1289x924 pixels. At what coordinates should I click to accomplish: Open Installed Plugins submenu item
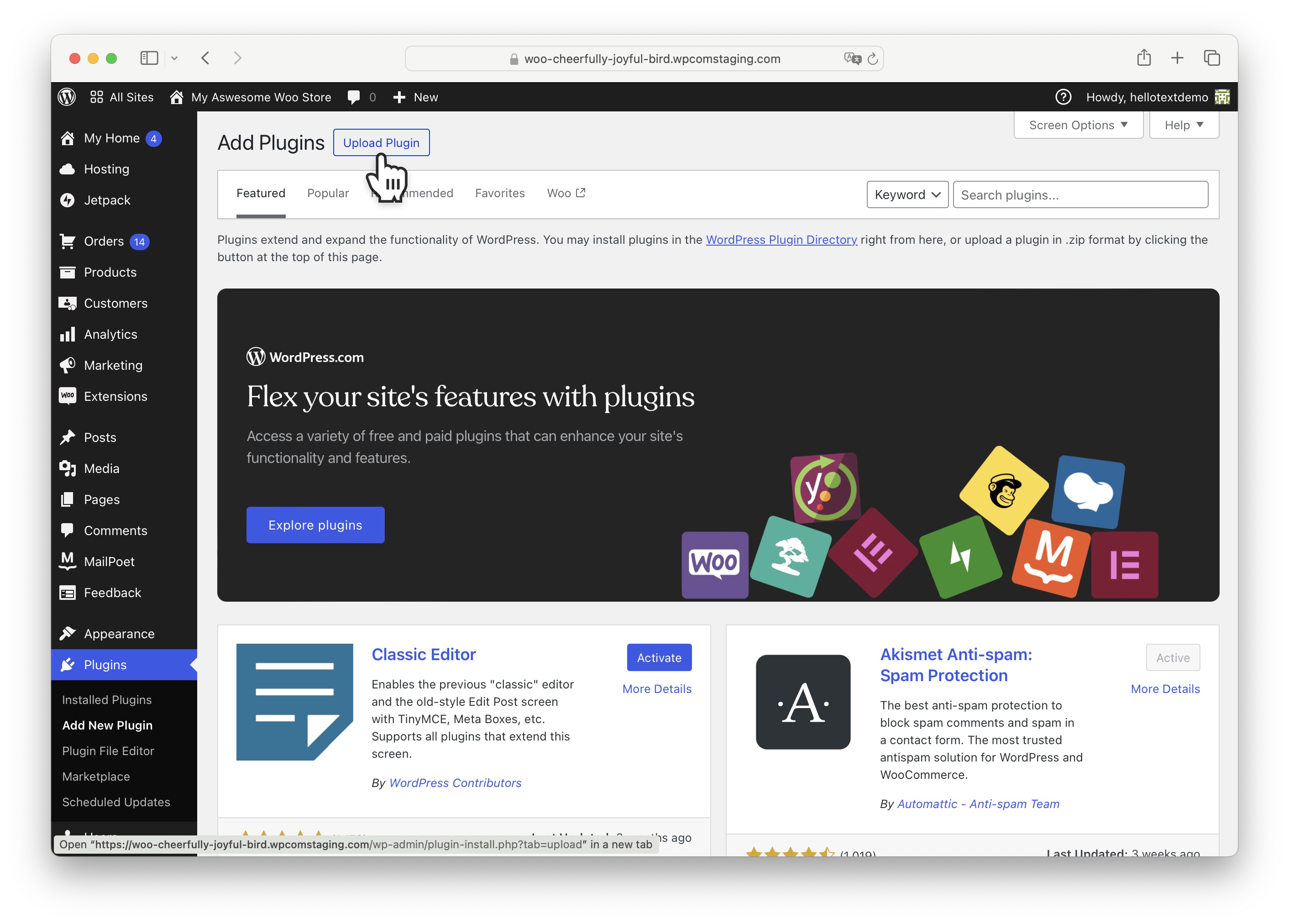tap(107, 699)
